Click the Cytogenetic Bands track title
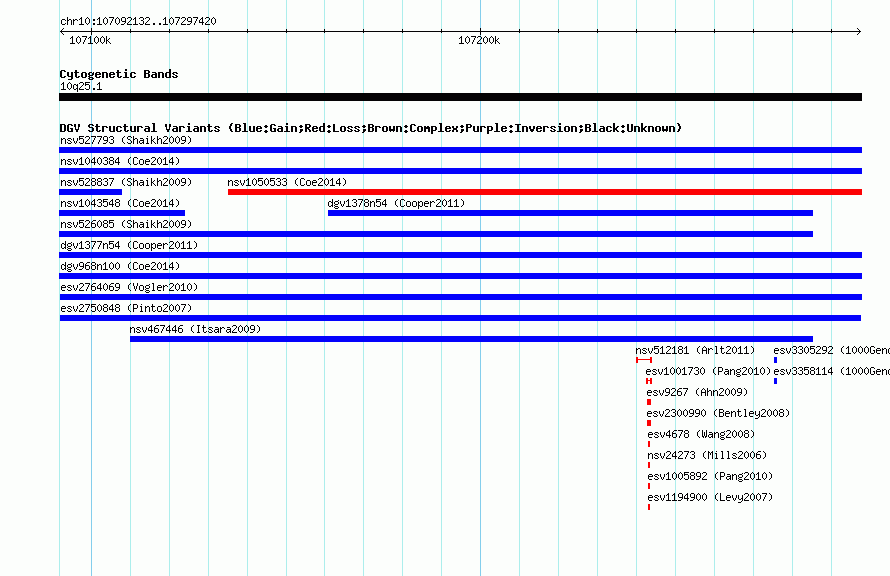890x576 pixels. click(x=119, y=74)
